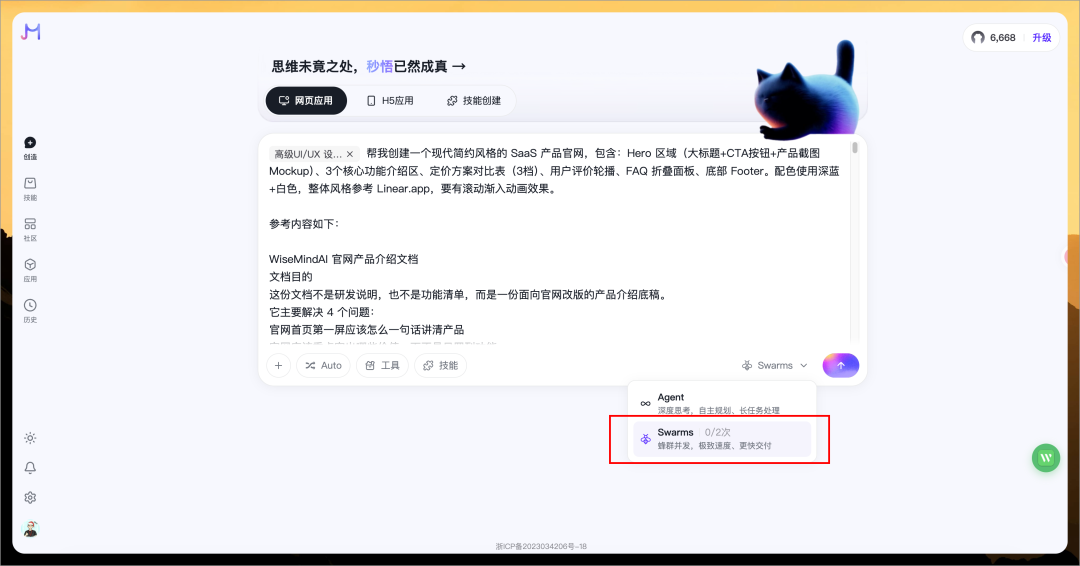Click the 它主要解决 4 个问题 line

click(x=322, y=312)
